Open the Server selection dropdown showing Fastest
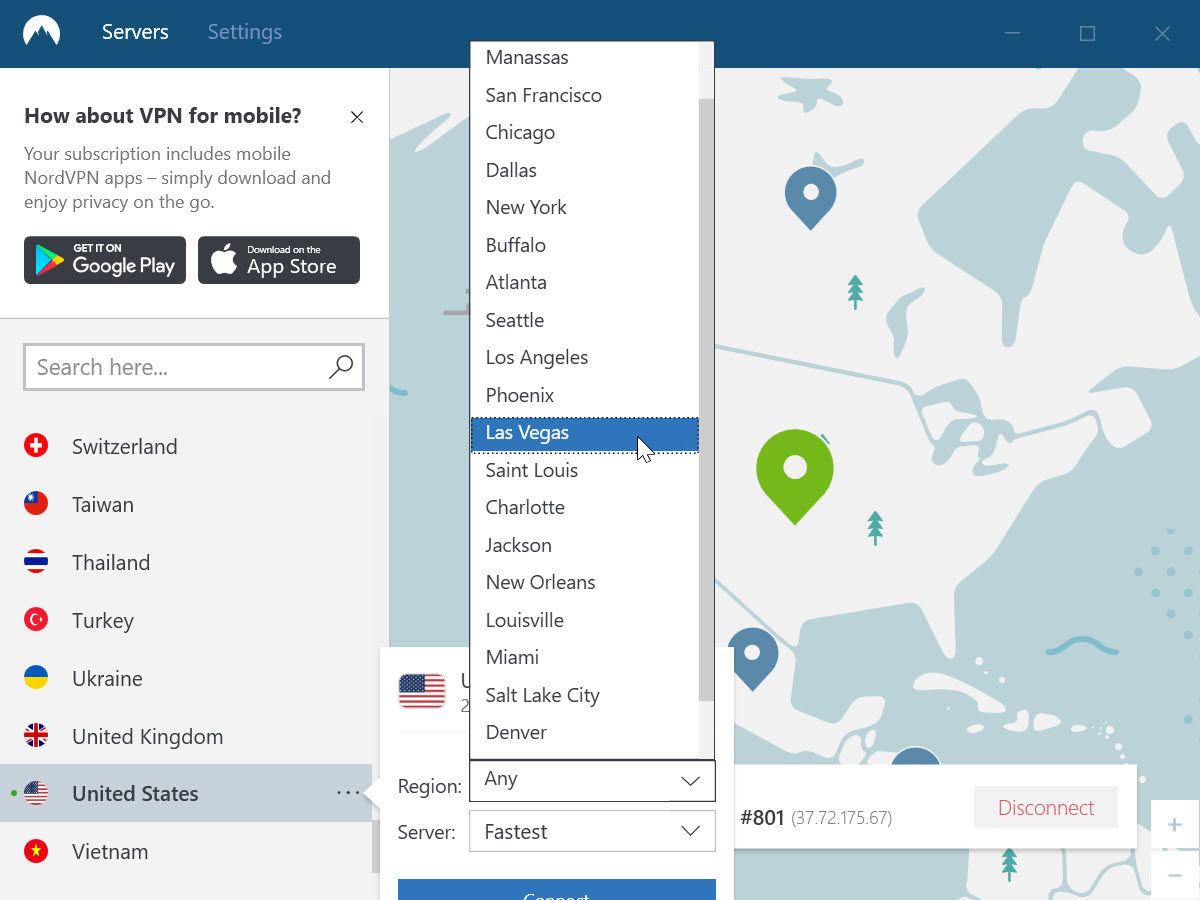This screenshot has height=900, width=1200. pyautogui.click(x=592, y=831)
